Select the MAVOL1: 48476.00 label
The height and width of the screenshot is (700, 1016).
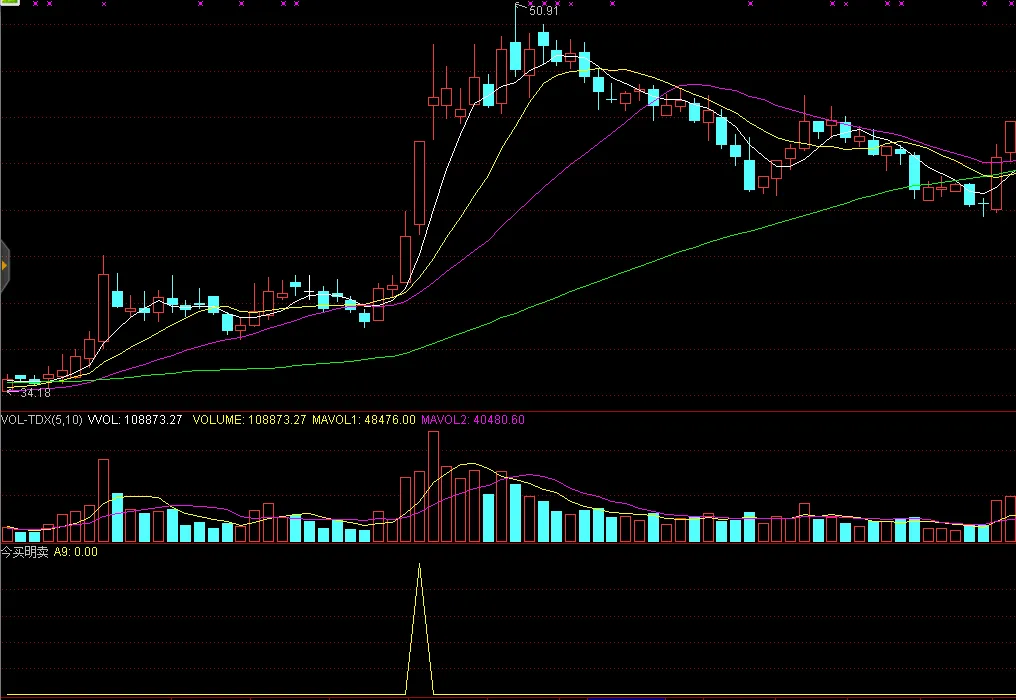pyautogui.click(x=364, y=420)
